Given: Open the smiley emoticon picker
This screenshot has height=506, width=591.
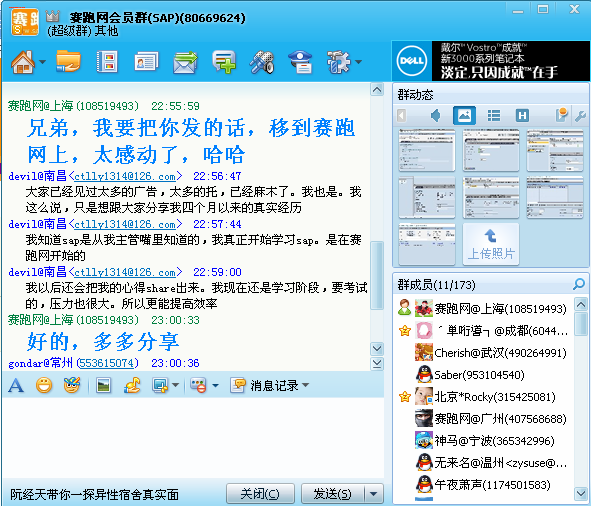Looking at the screenshot, I should coord(44,385).
